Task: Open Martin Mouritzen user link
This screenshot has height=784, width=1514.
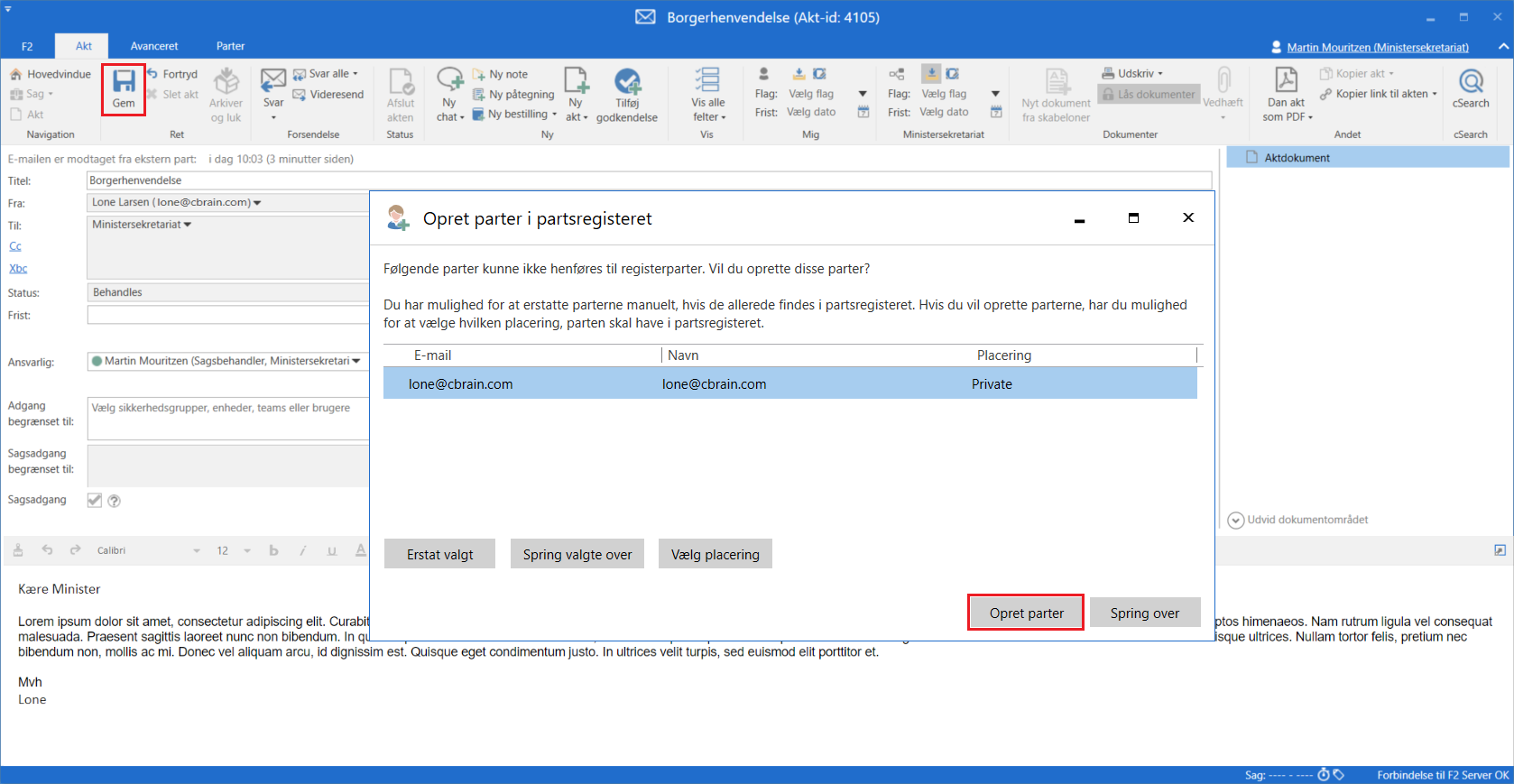Action: (1377, 47)
